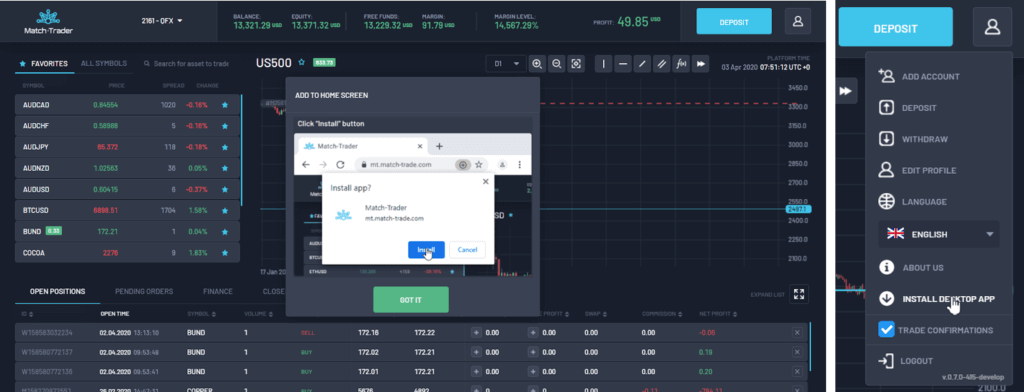Toggle favorite star for AUDCHF

225,125
